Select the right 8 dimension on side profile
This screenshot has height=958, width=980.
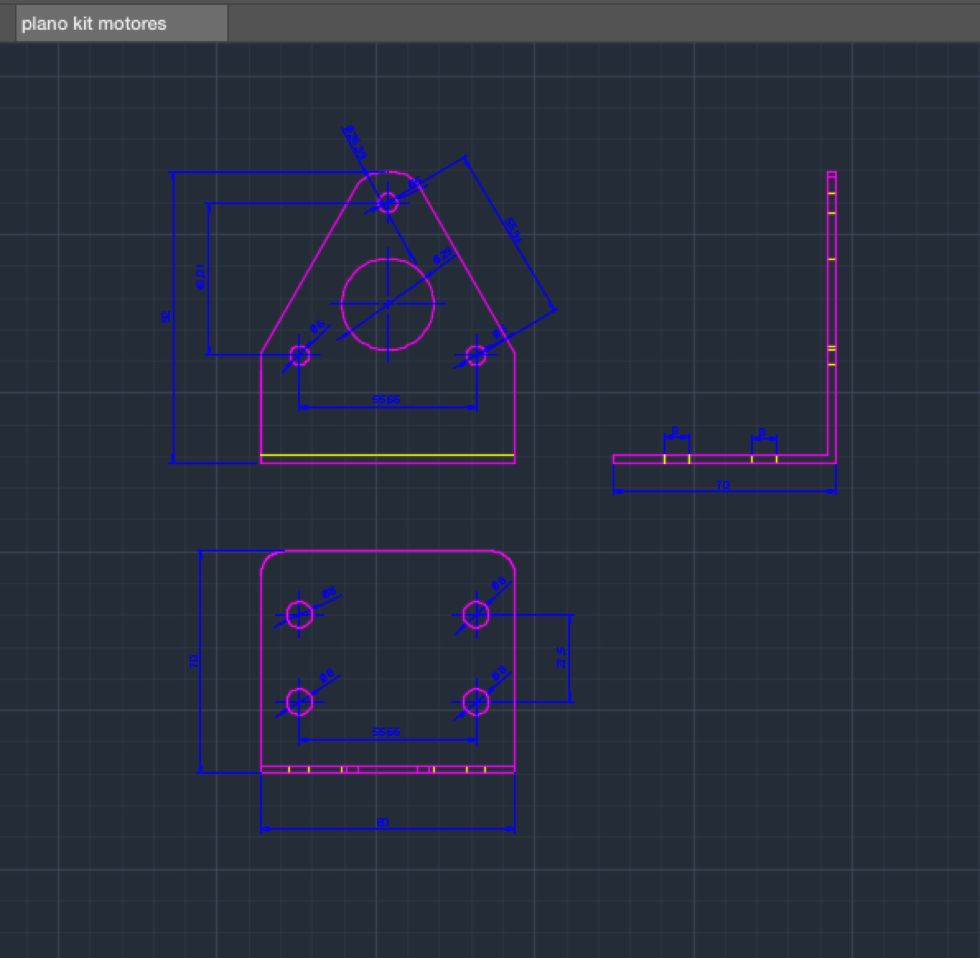point(762,432)
